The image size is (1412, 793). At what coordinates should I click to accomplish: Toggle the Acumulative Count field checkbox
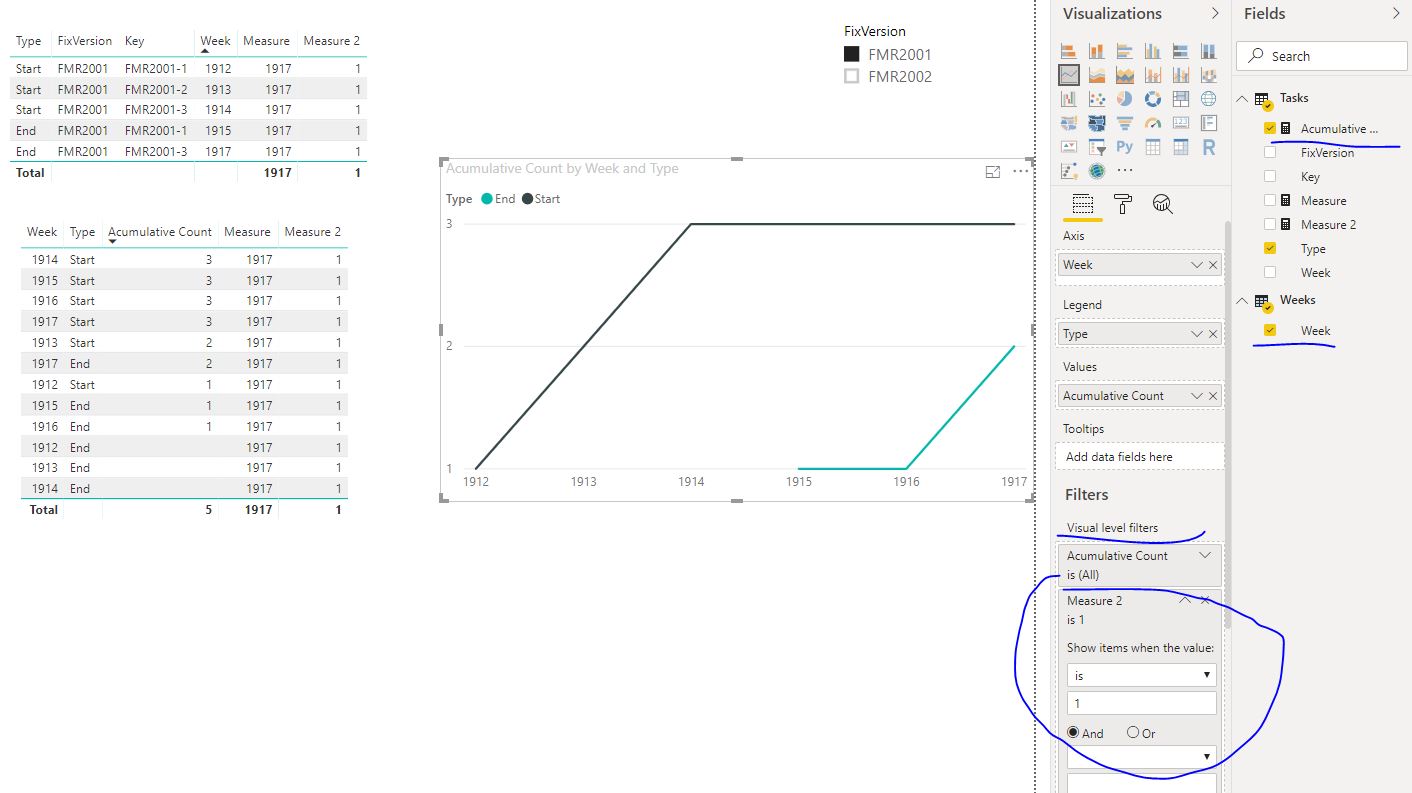[1270, 129]
